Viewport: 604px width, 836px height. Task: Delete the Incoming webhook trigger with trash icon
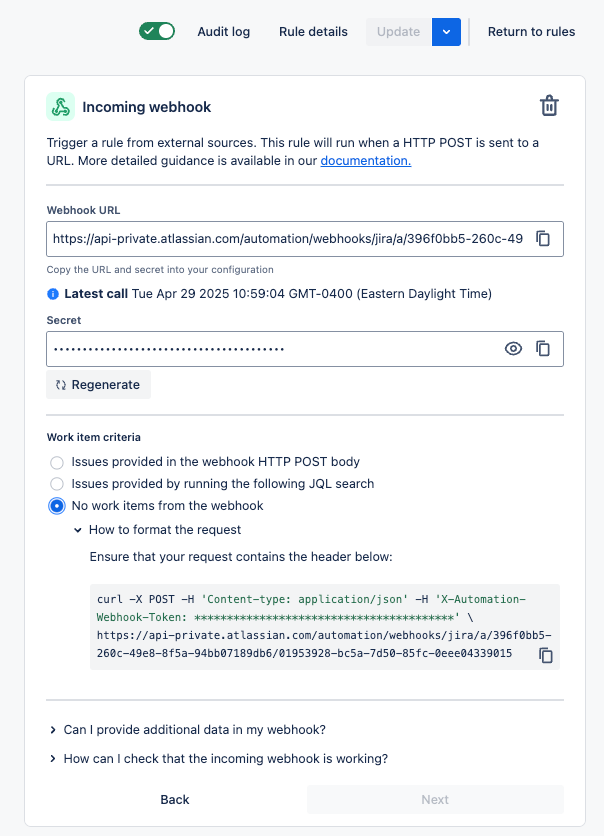pos(549,106)
